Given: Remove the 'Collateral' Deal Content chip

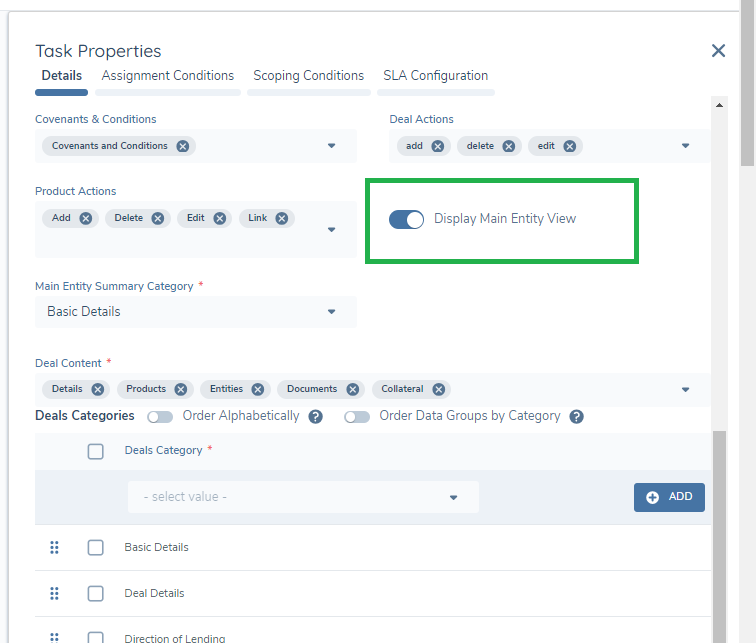Looking at the screenshot, I should pyautogui.click(x=438, y=389).
